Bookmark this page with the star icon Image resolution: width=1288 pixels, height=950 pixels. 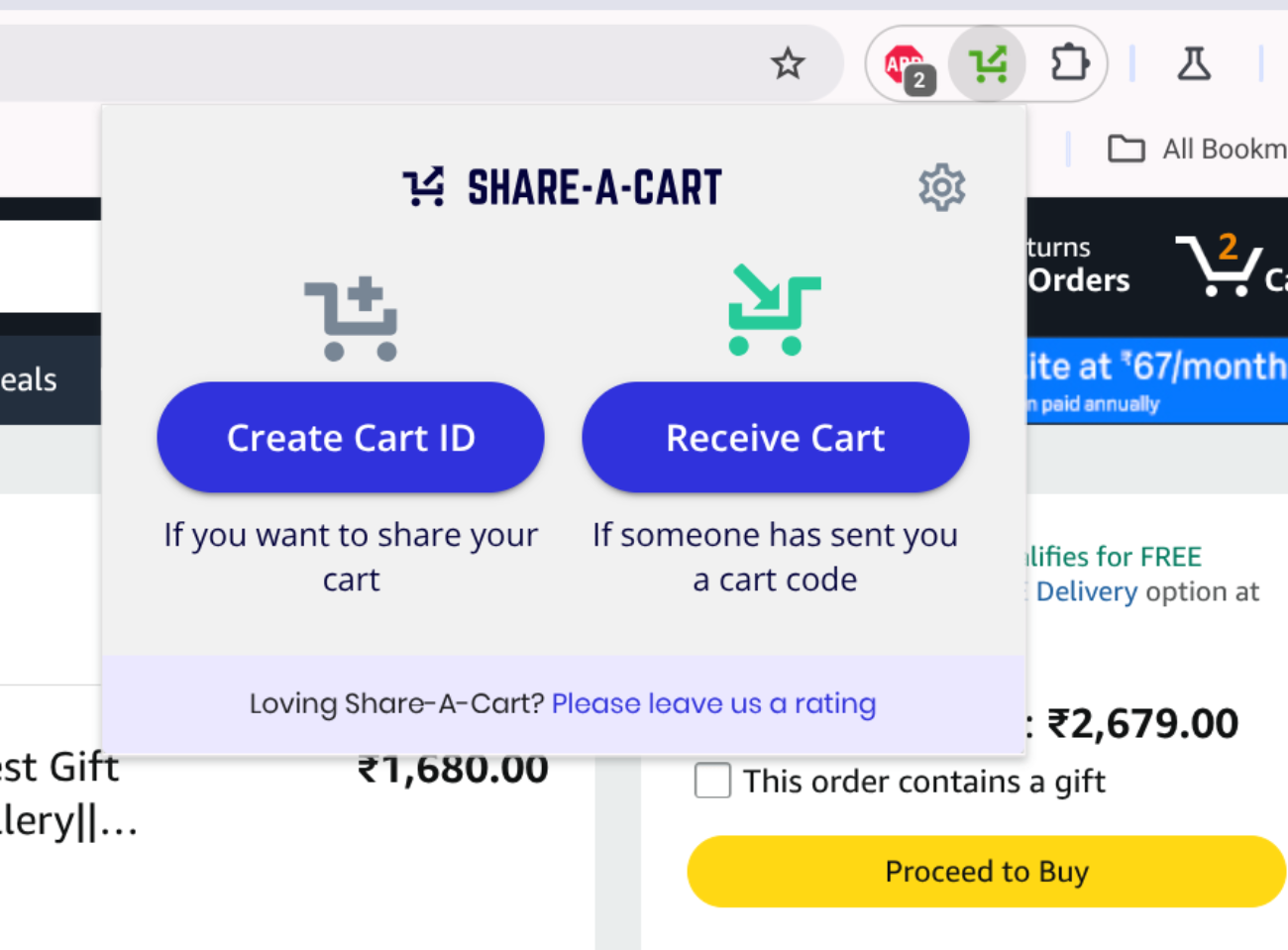788,63
